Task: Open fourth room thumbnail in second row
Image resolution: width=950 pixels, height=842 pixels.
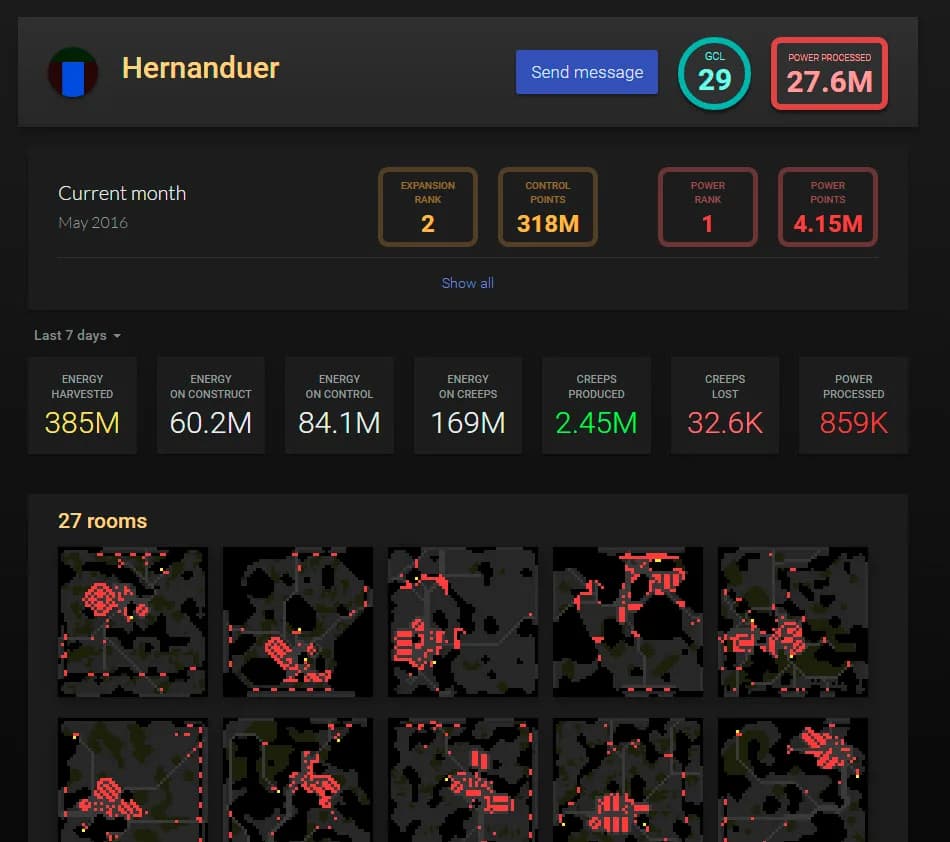Action: point(628,780)
